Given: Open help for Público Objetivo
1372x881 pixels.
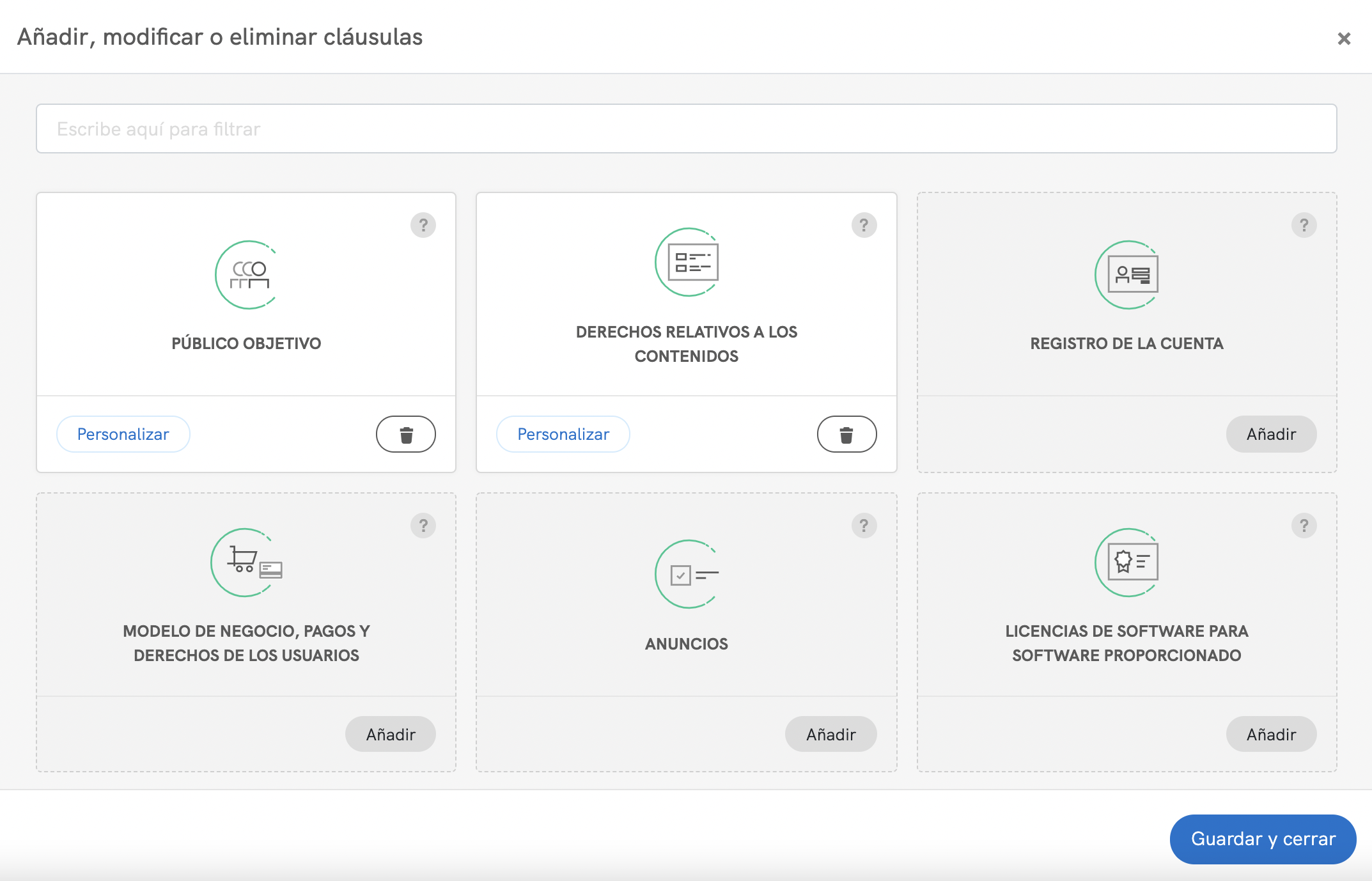Looking at the screenshot, I should (x=423, y=225).
